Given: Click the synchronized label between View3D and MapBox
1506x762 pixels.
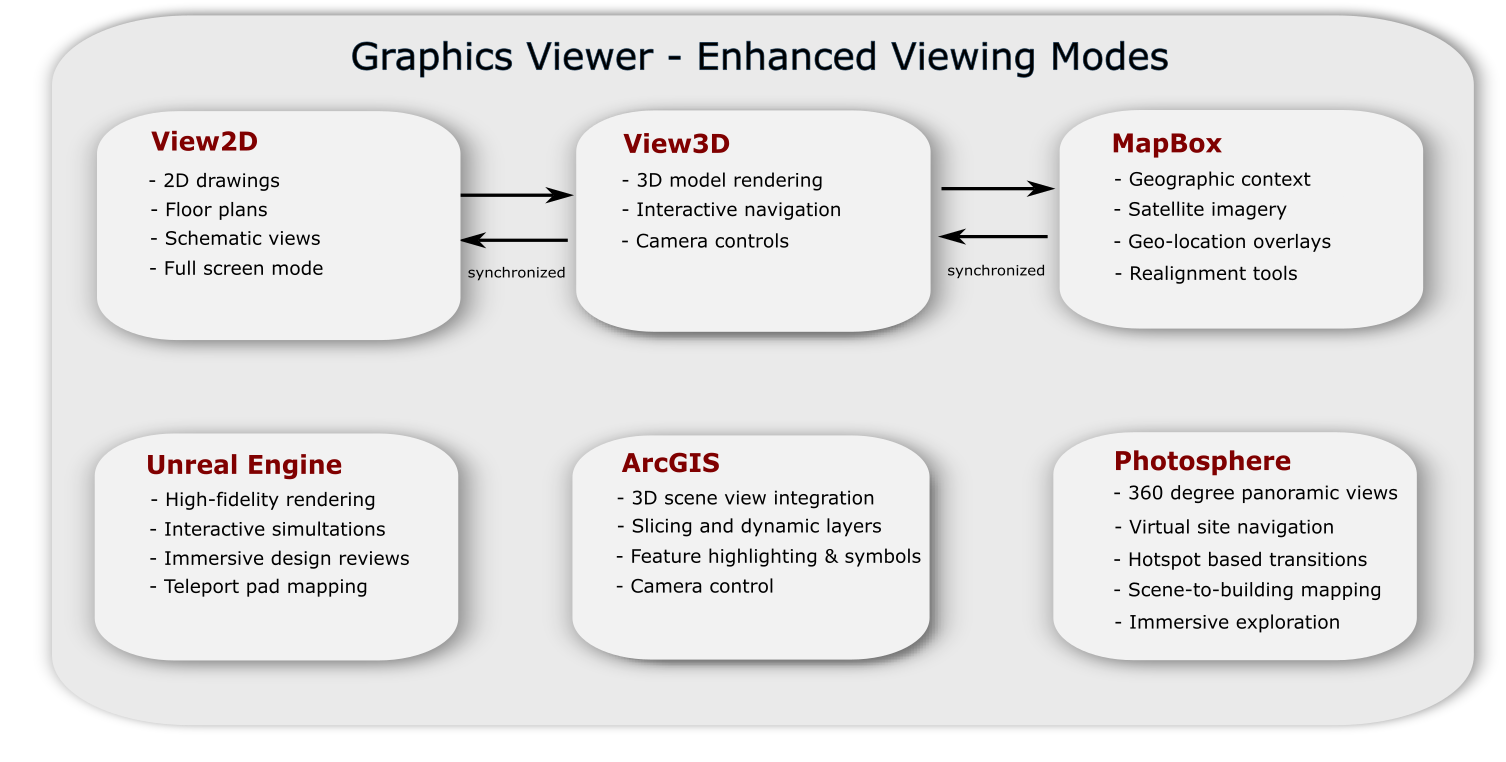Looking at the screenshot, I should 996,271.
